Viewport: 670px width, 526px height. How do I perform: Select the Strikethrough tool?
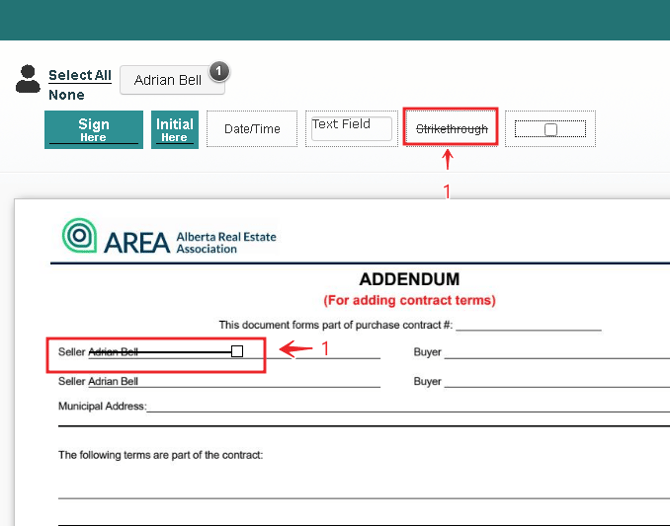tap(451, 129)
